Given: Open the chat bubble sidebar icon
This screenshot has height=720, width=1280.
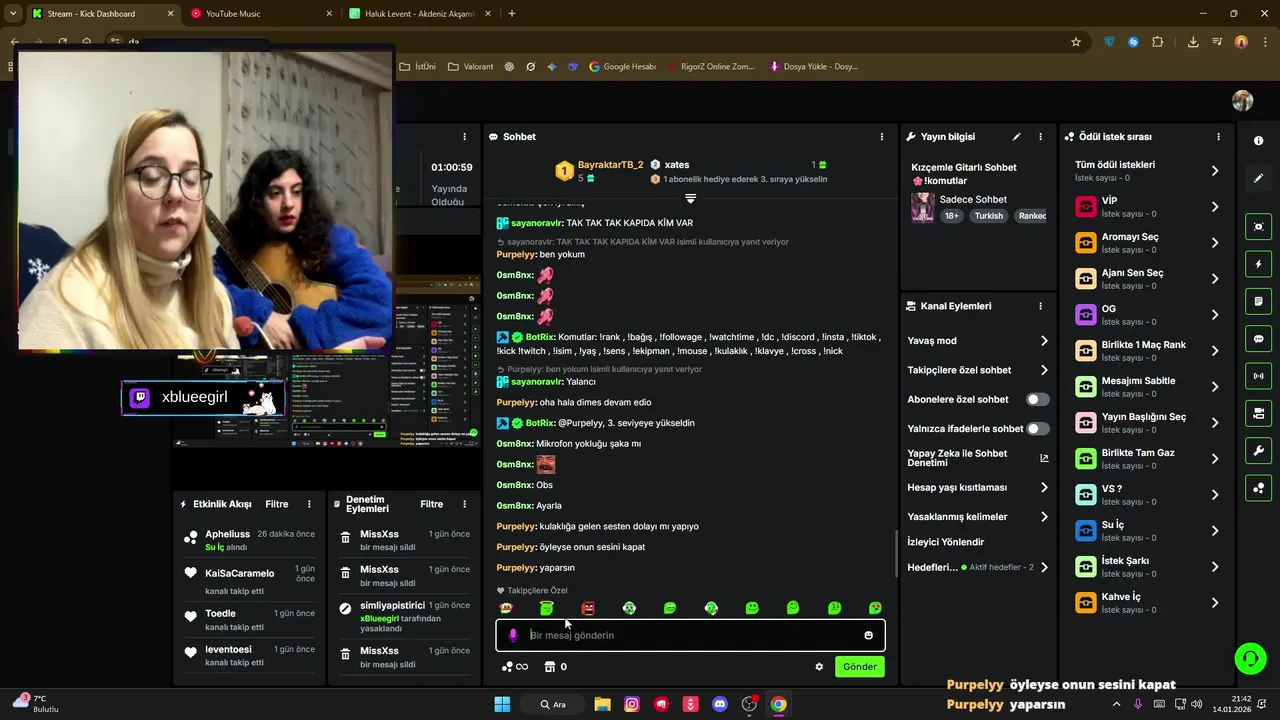Looking at the screenshot, I should coord(1258,339).
